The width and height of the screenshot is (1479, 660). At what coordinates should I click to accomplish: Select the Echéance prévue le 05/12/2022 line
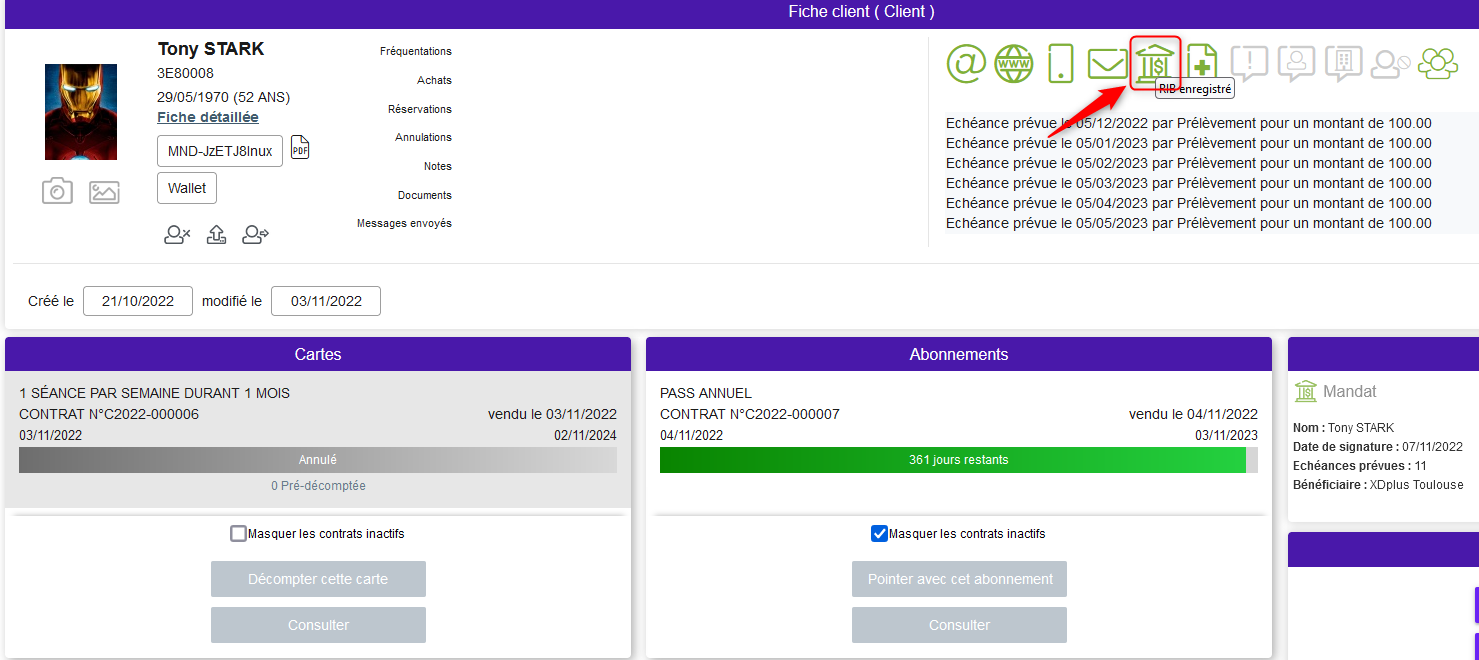click(x=1189, y=123)
